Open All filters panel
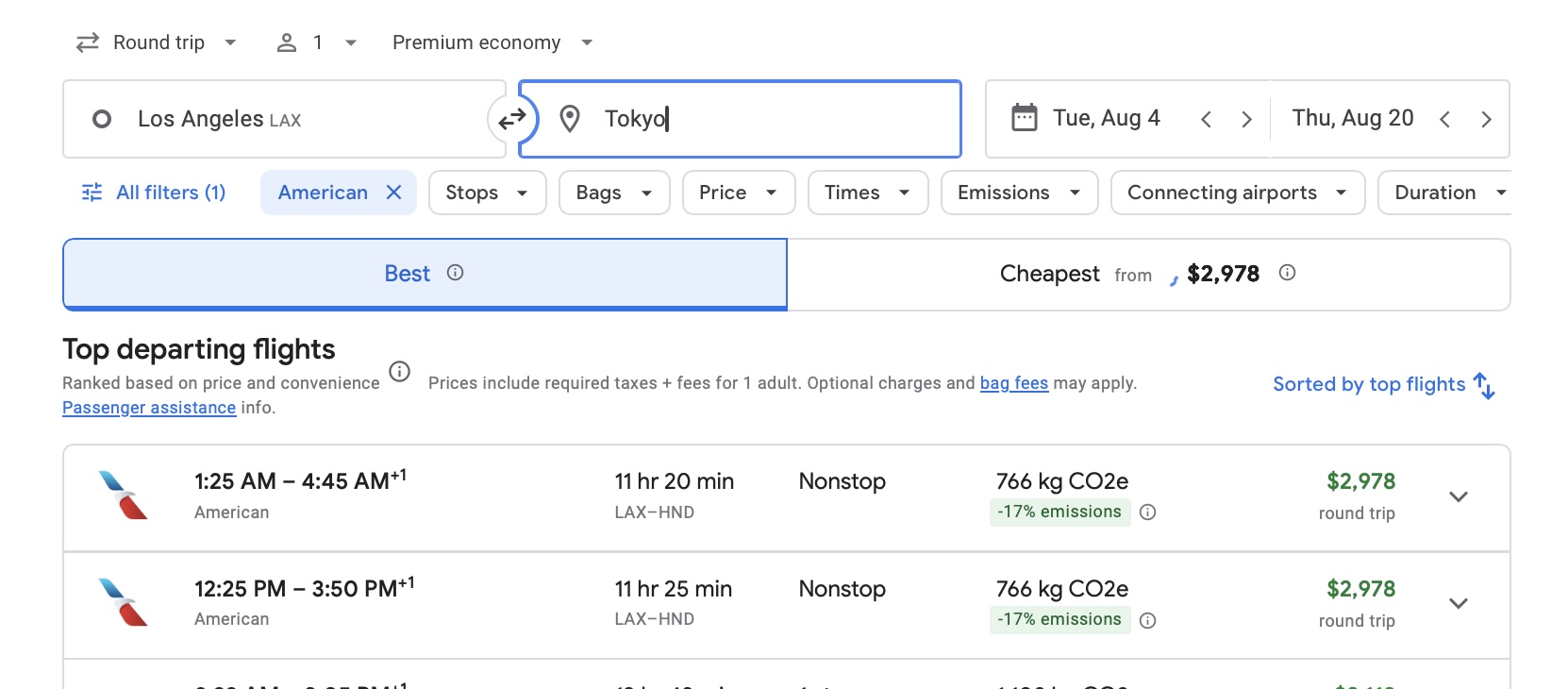 point(154,193)
